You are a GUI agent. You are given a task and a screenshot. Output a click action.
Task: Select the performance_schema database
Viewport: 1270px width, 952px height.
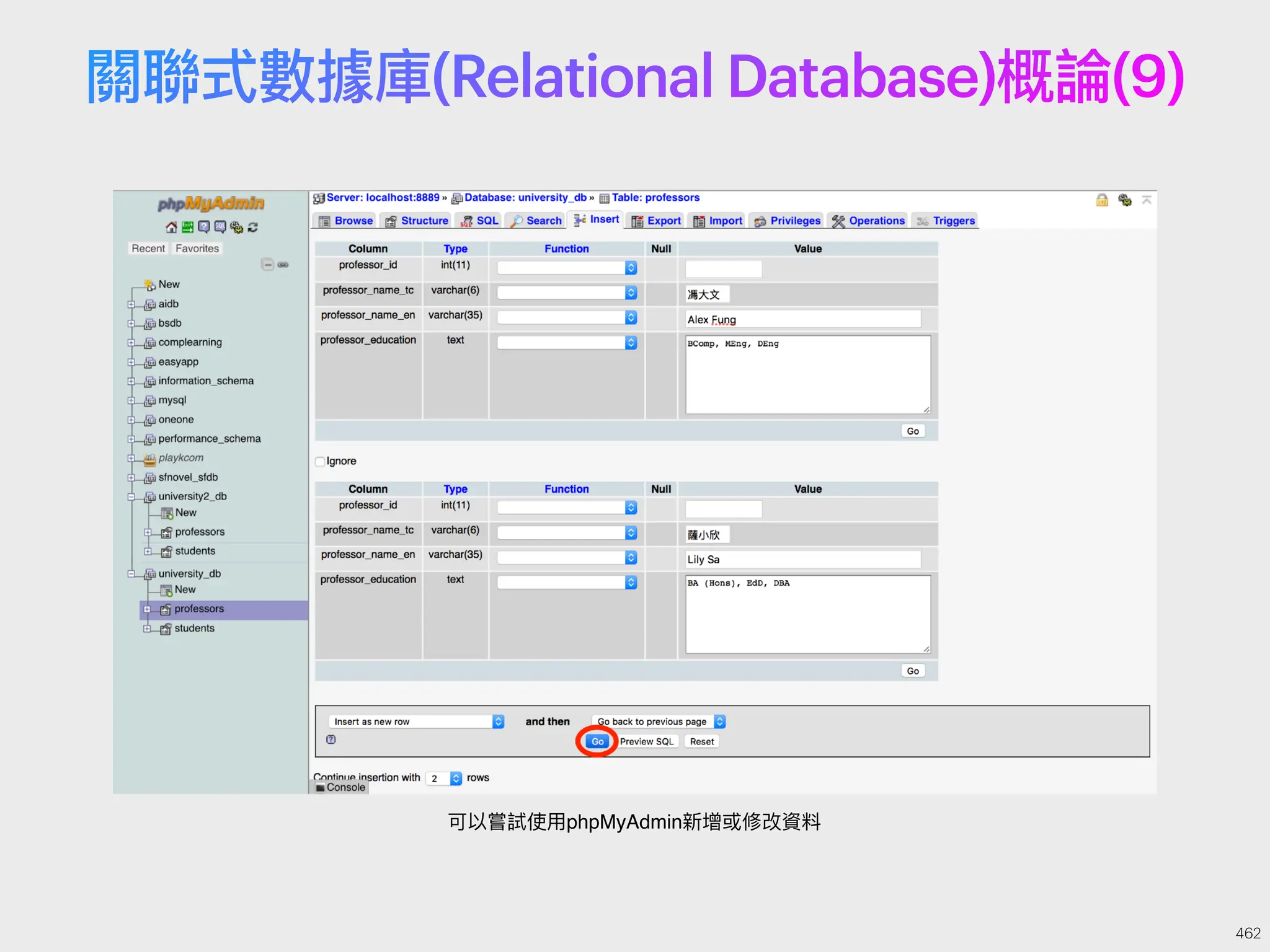[x=210, y=439]
